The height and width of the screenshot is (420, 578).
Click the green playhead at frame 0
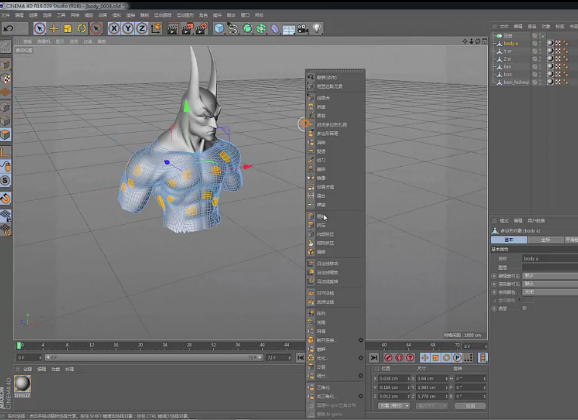(19, 346)
